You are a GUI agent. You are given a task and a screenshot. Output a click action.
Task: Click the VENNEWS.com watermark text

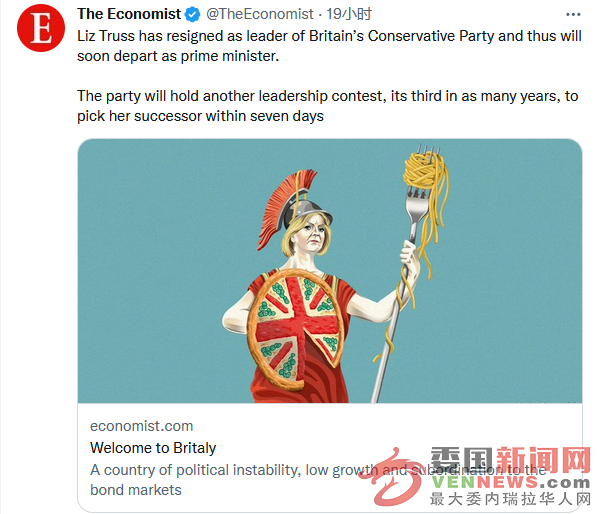click(511, 482)
